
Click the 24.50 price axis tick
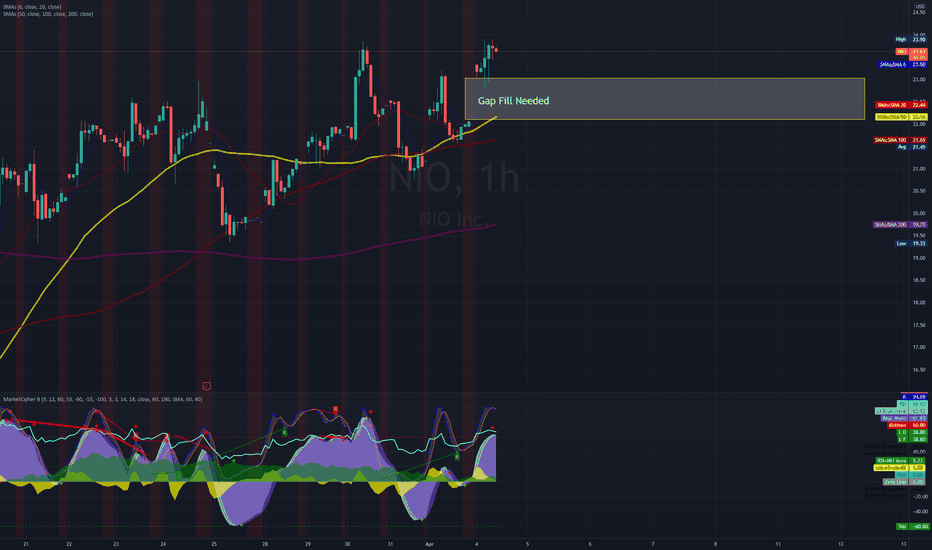coord(919,12)
